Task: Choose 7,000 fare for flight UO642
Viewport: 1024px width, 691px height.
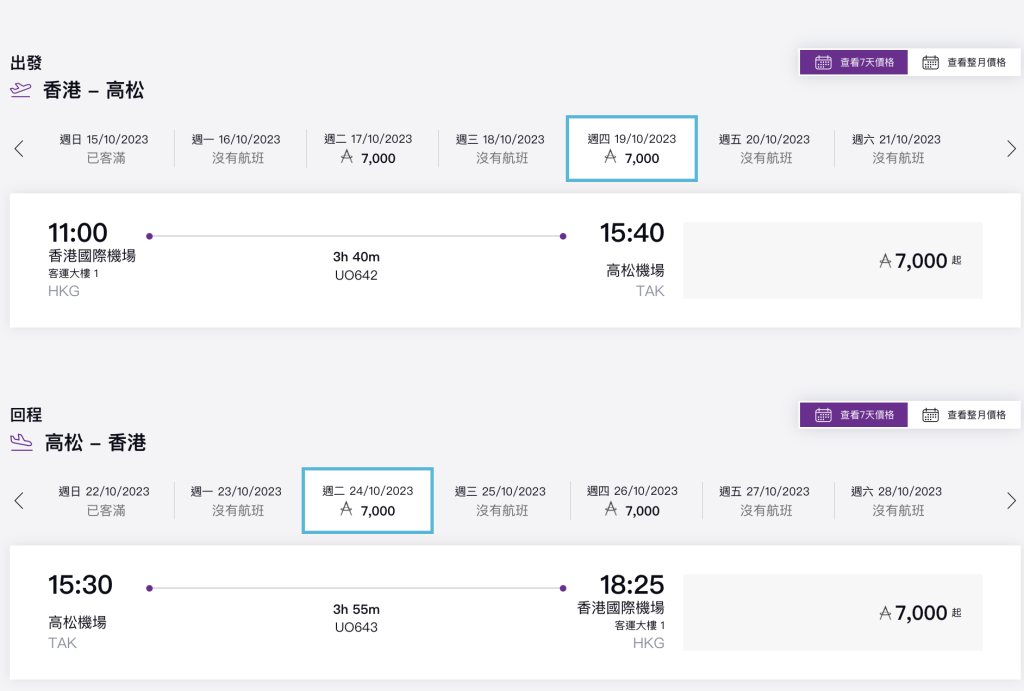Action: pos(832,261)
